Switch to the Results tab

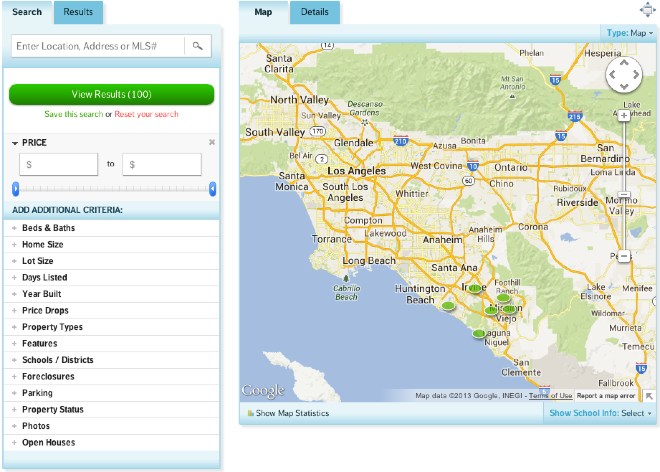tap(78, 12)
